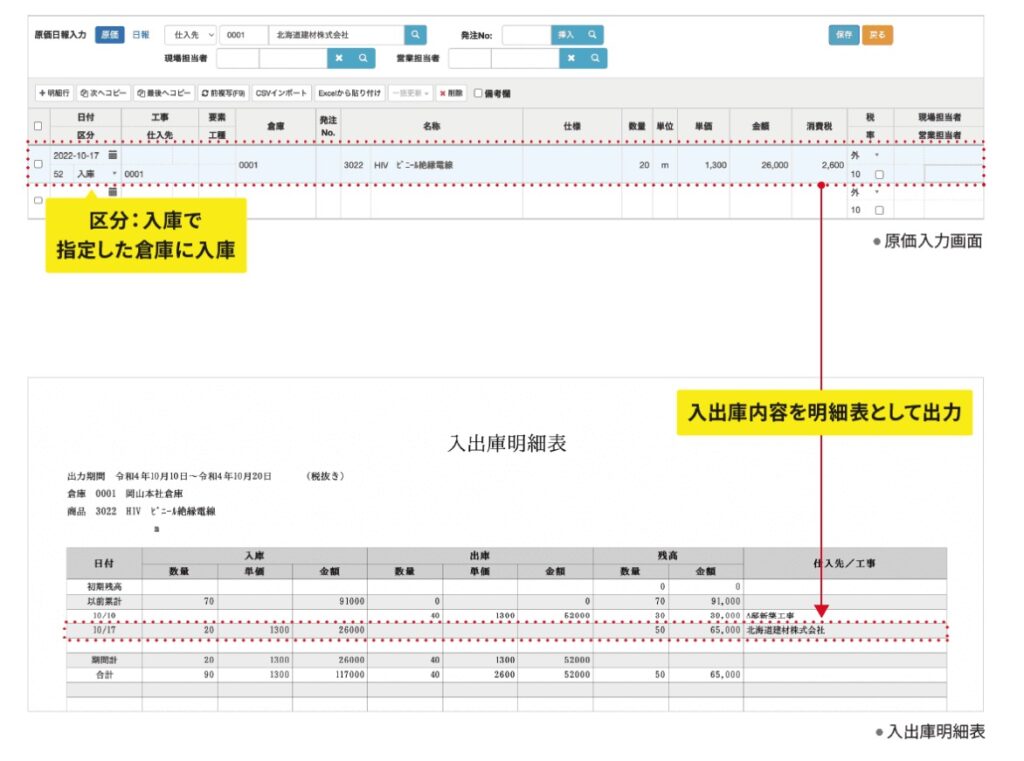Click the 期間計 row label in report
This screenshot has height=761, width=1024.
point(104,660)
